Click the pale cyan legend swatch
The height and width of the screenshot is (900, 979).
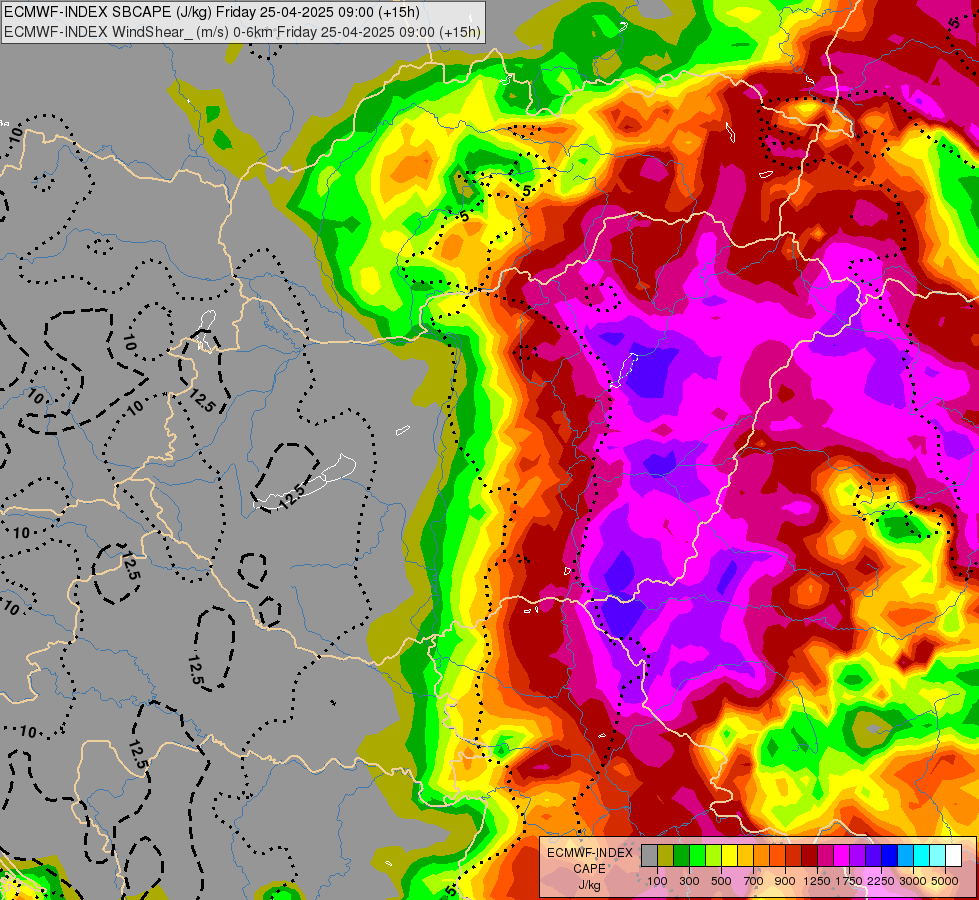click(938, 856)
